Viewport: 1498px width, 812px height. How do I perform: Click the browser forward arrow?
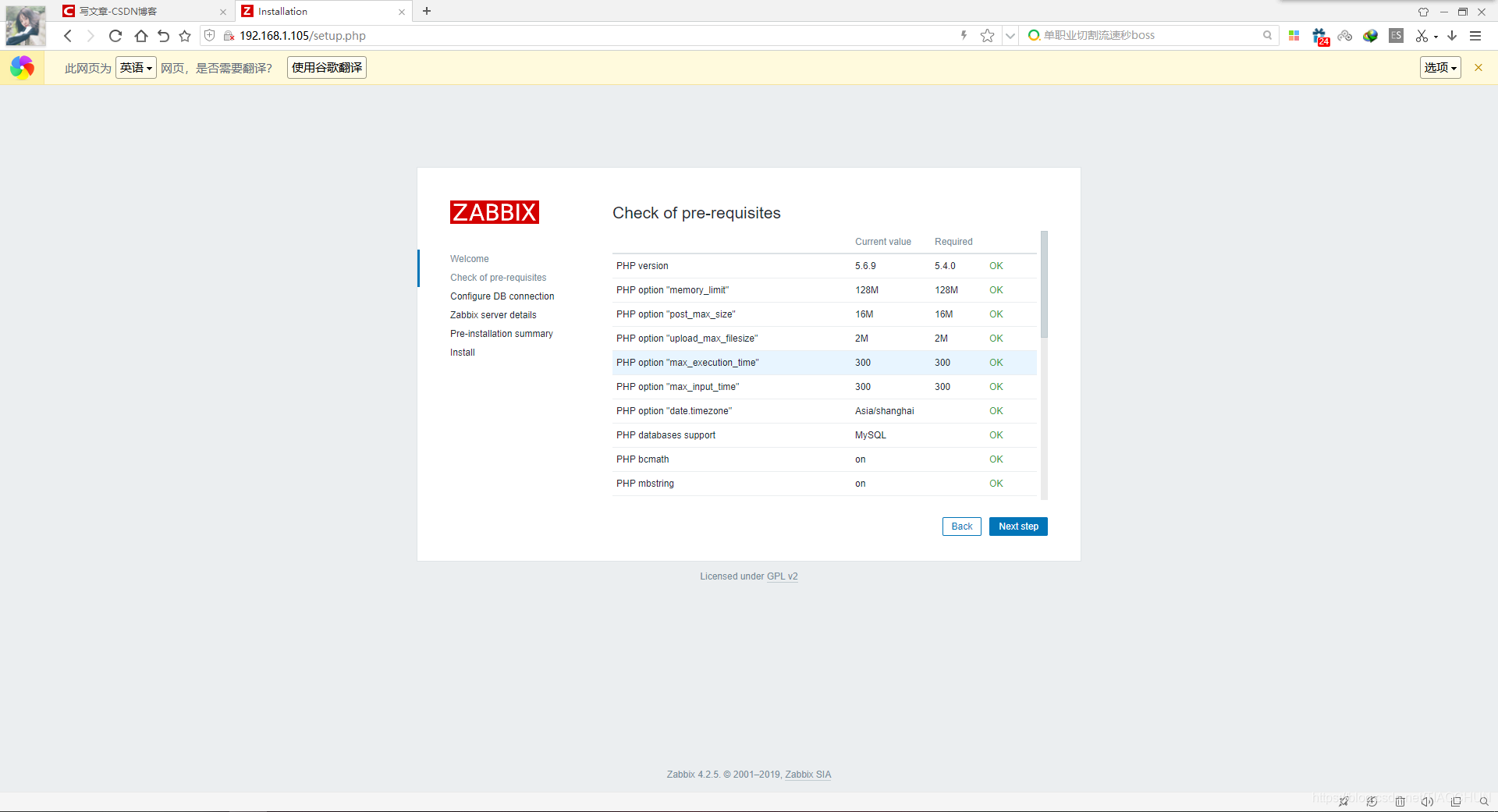91,36
